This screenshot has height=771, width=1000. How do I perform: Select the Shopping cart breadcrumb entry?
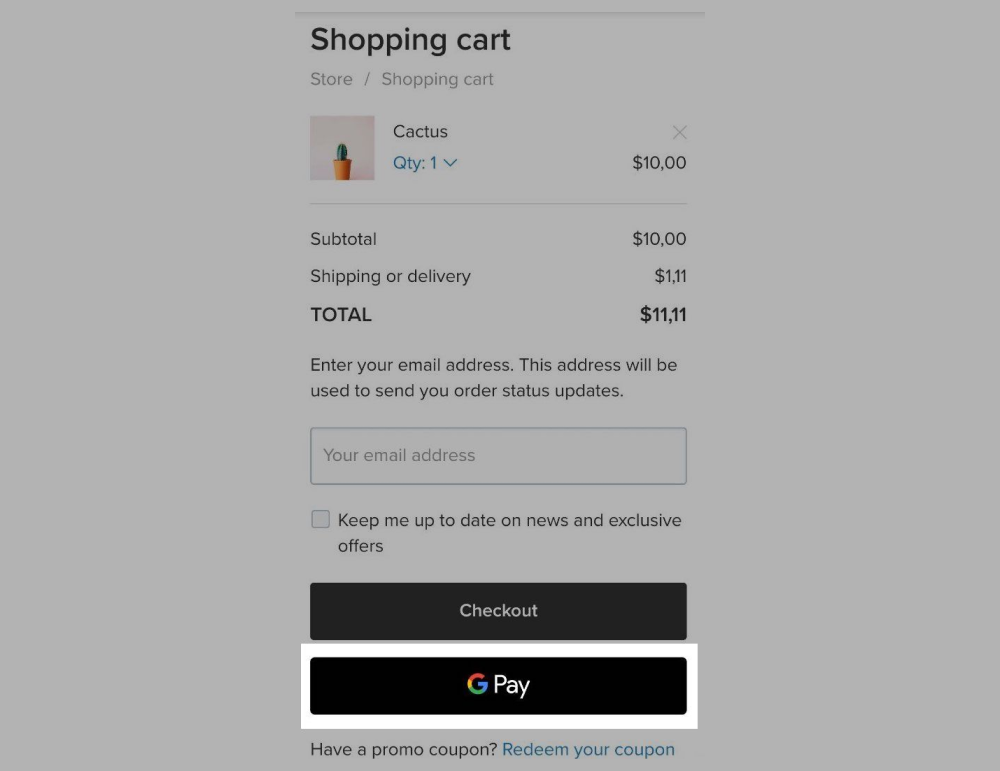coord(437,79)
